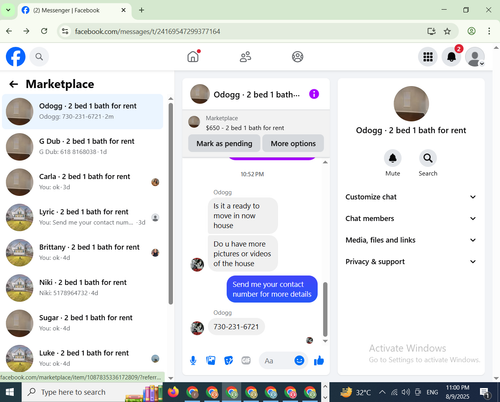Go back from Marketplace chats list
This screenshot has height=402, width=500.
coord(14,84)
